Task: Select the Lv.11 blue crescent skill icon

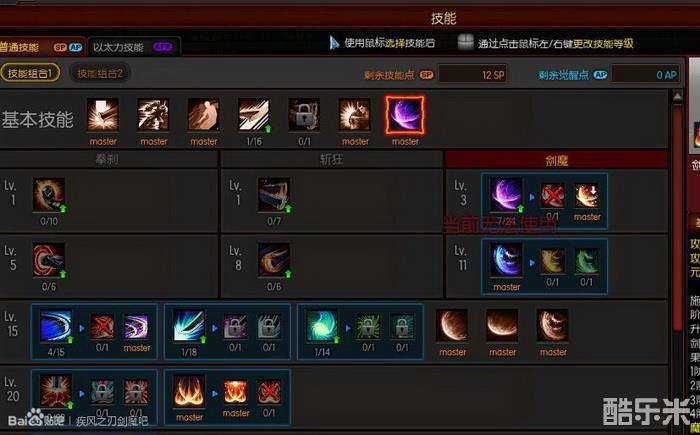Action: pos(506,260)
